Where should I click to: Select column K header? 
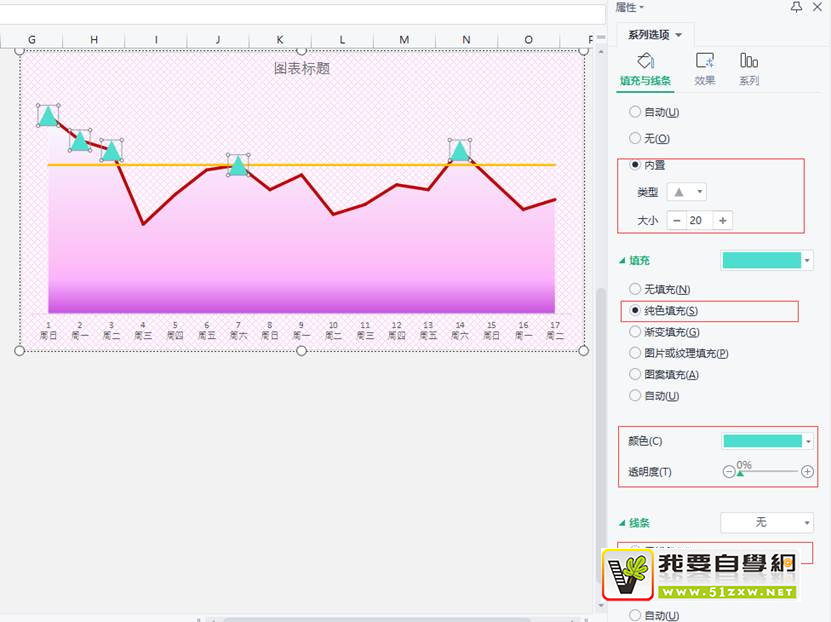click(x=279, y=40)
